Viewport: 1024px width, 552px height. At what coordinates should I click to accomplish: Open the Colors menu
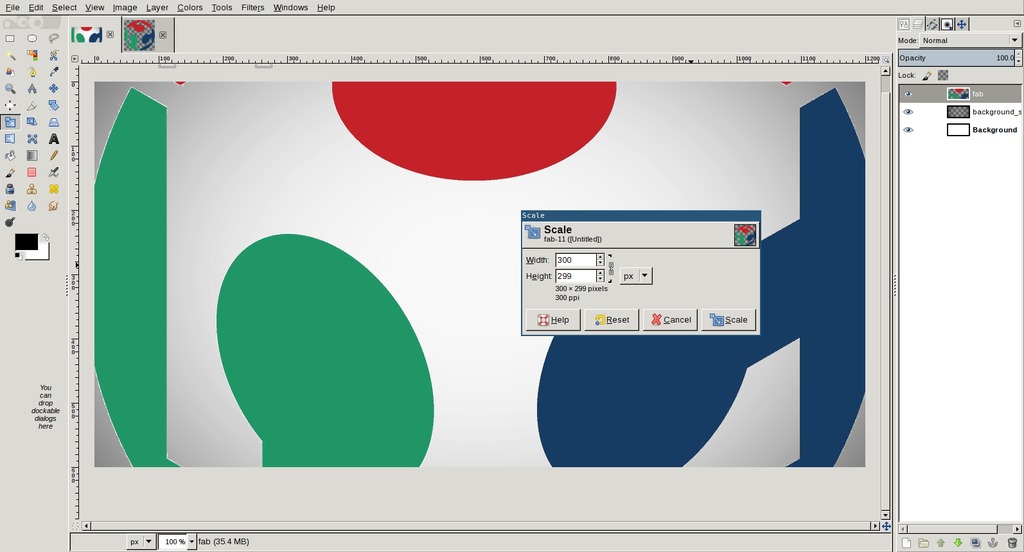pyautogui.click(x=190, y=7)
